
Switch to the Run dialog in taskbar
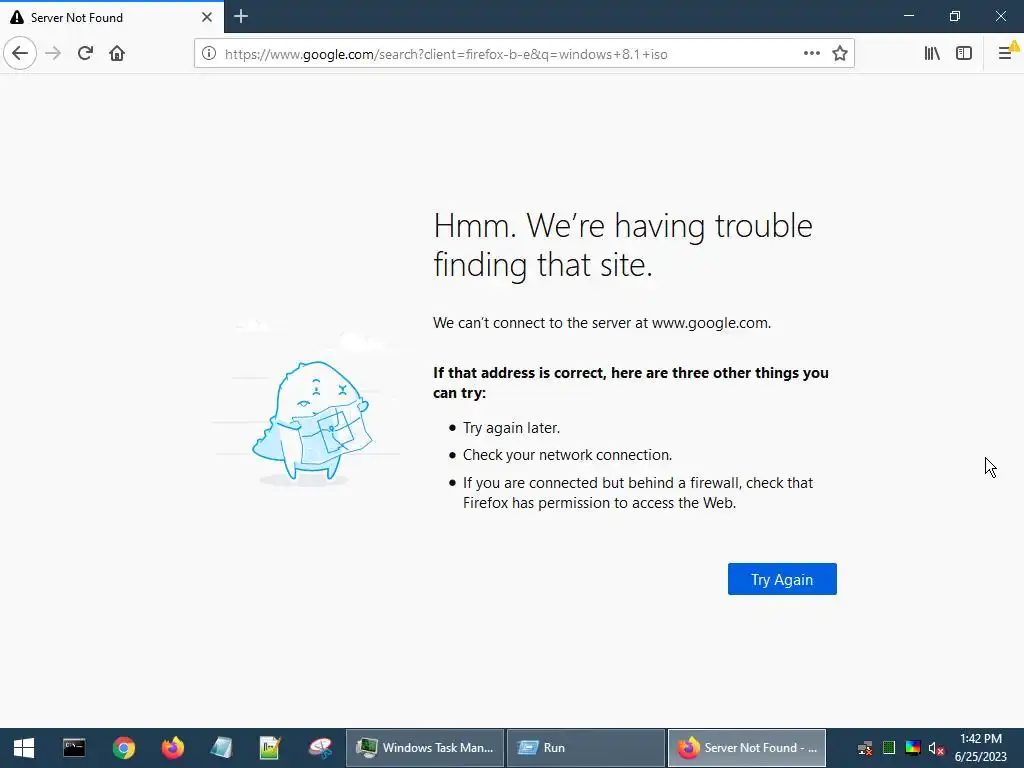(x=586, y=748)
